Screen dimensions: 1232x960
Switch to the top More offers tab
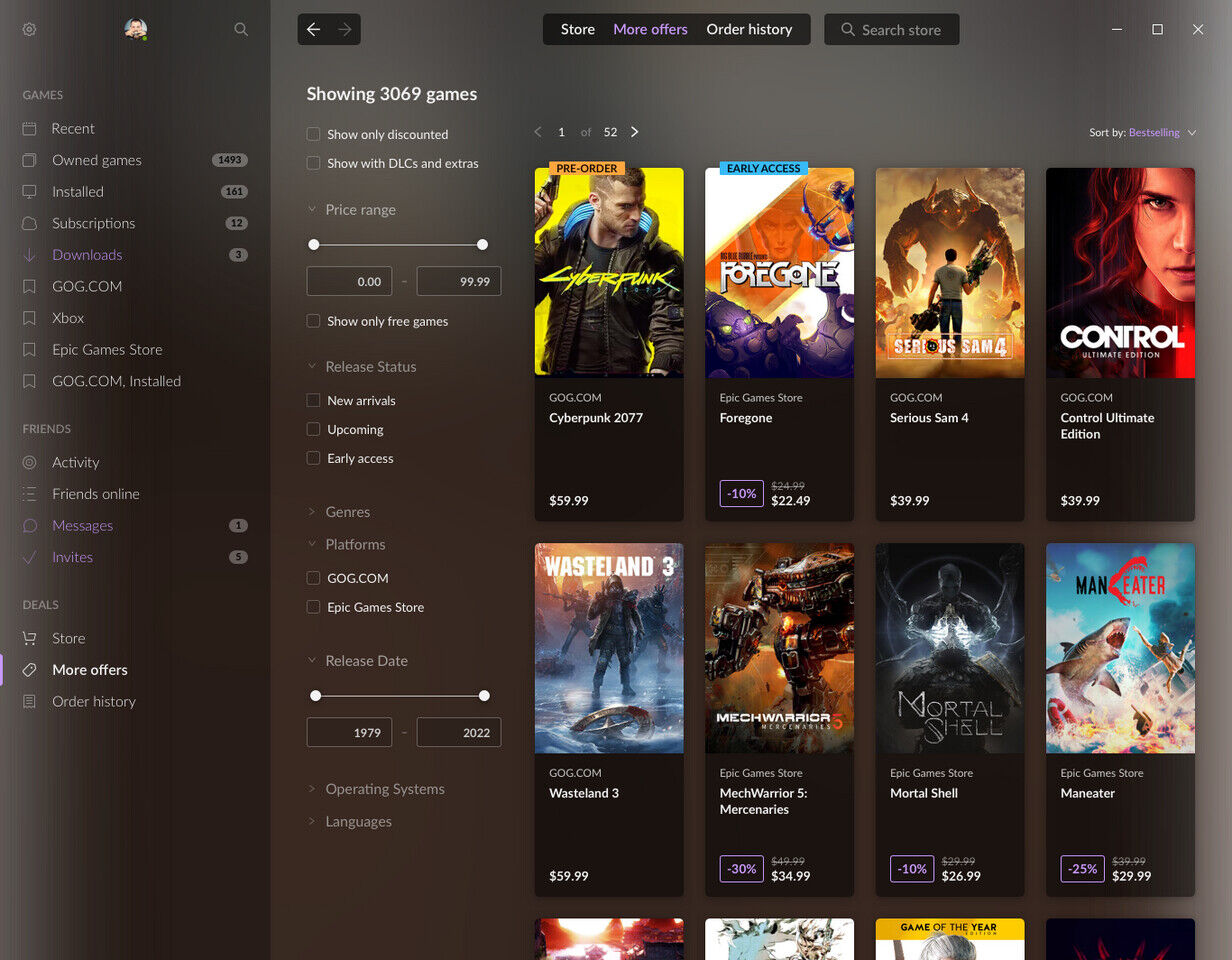point(650,30)
